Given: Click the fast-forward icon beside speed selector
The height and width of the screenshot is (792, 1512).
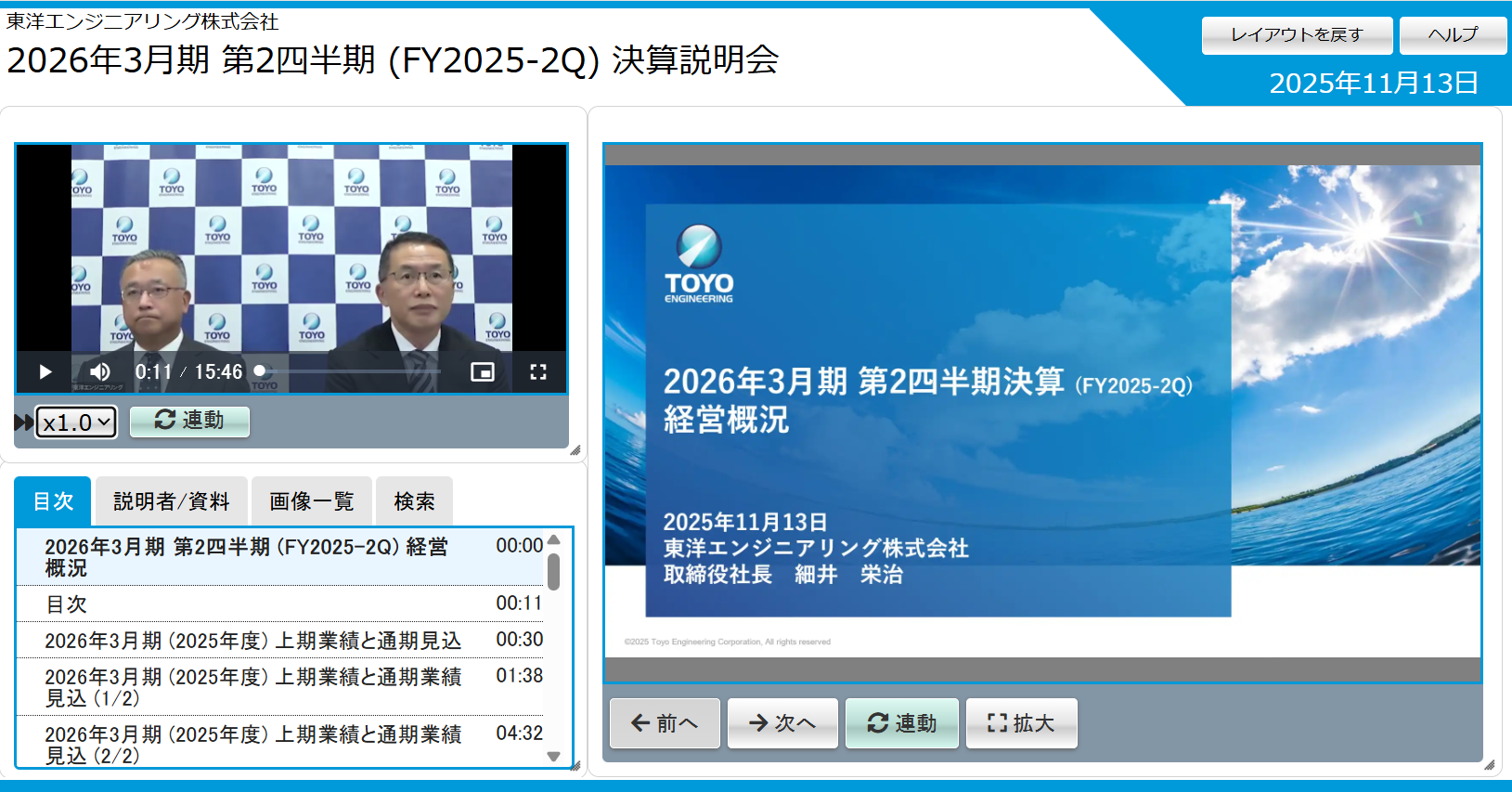Looking at the screenshot, I should 23,422.
